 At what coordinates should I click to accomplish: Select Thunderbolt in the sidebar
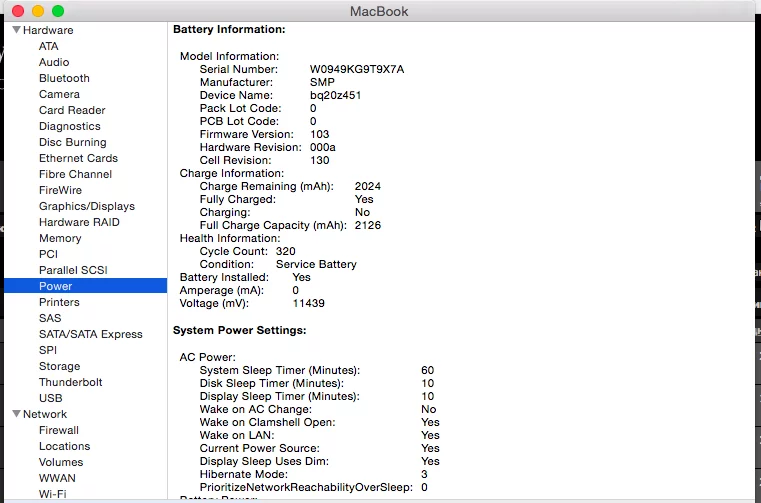pyautogui.click(x=70, y=383)
